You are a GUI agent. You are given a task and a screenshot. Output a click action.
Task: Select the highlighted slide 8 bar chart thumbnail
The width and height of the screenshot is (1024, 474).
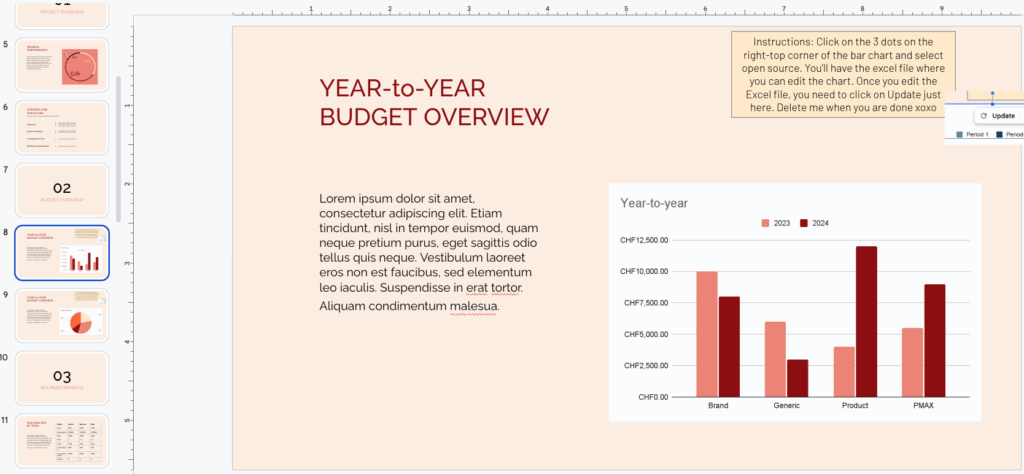pos(62,253)
